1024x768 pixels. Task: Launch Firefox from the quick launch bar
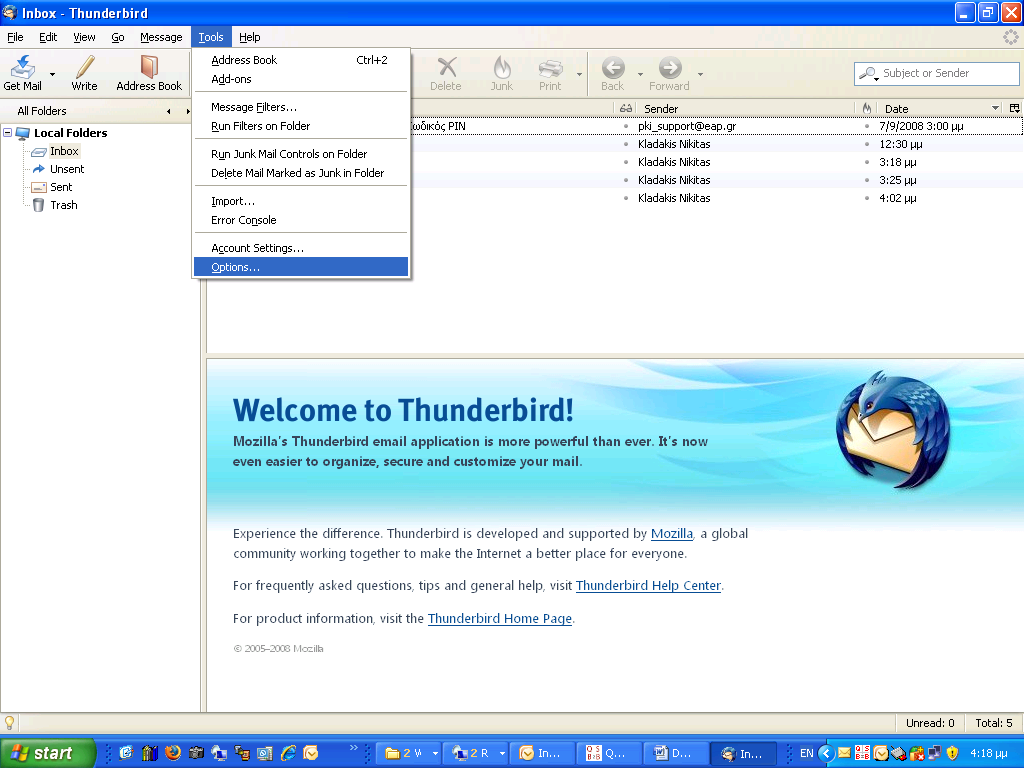coord(172,753)
